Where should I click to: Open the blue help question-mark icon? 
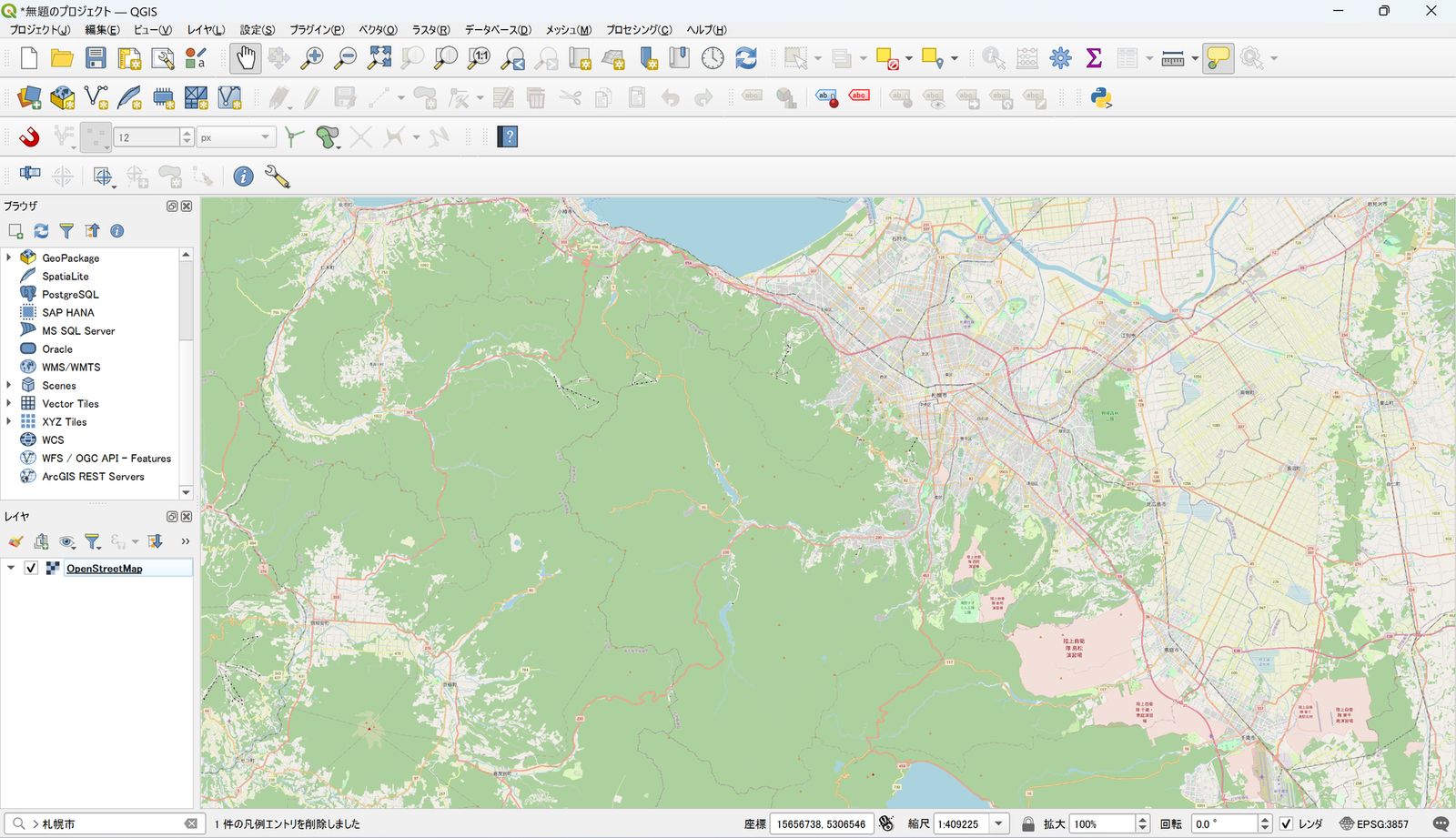(508, 137)
